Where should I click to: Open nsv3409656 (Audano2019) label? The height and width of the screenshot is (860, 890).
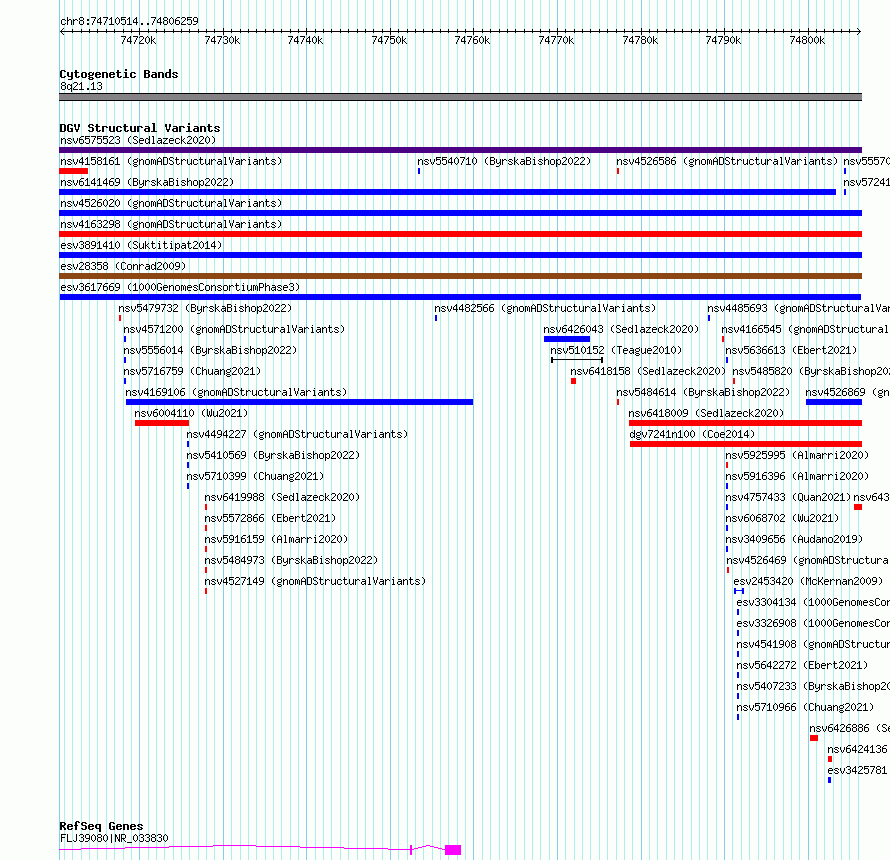795,539
